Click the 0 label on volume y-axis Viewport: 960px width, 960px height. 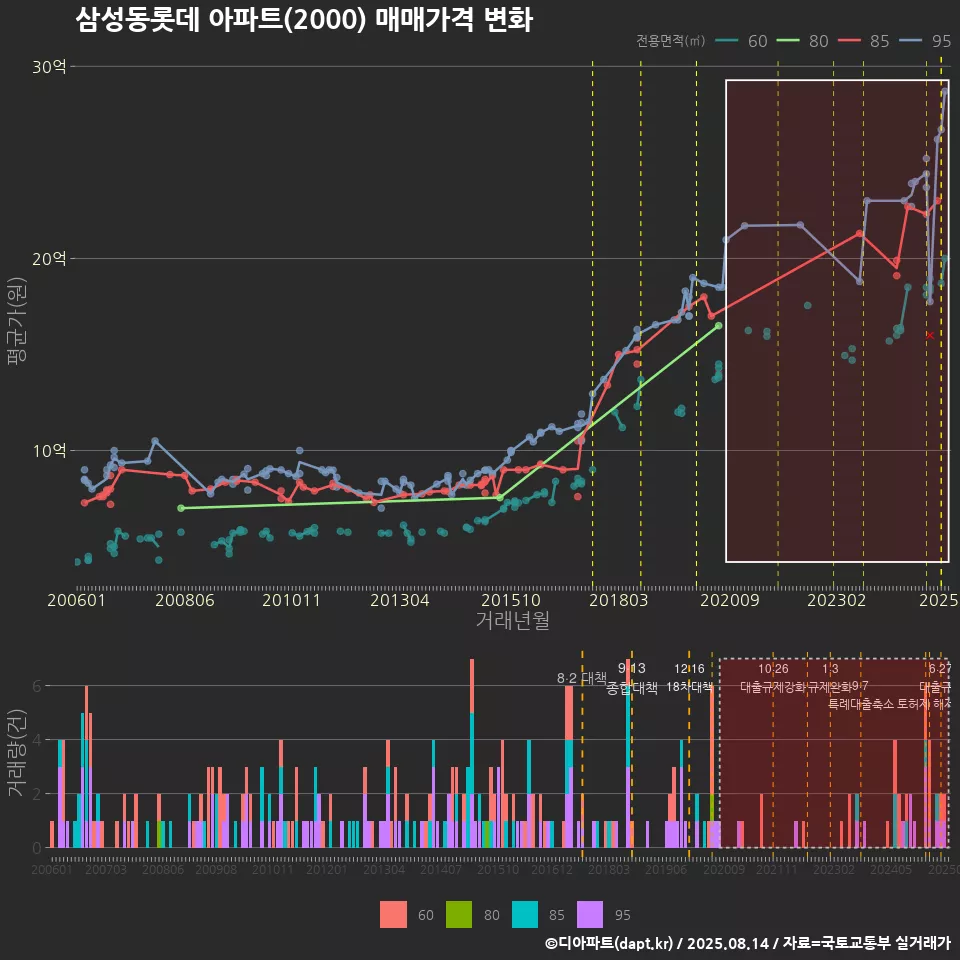(37, 849)
